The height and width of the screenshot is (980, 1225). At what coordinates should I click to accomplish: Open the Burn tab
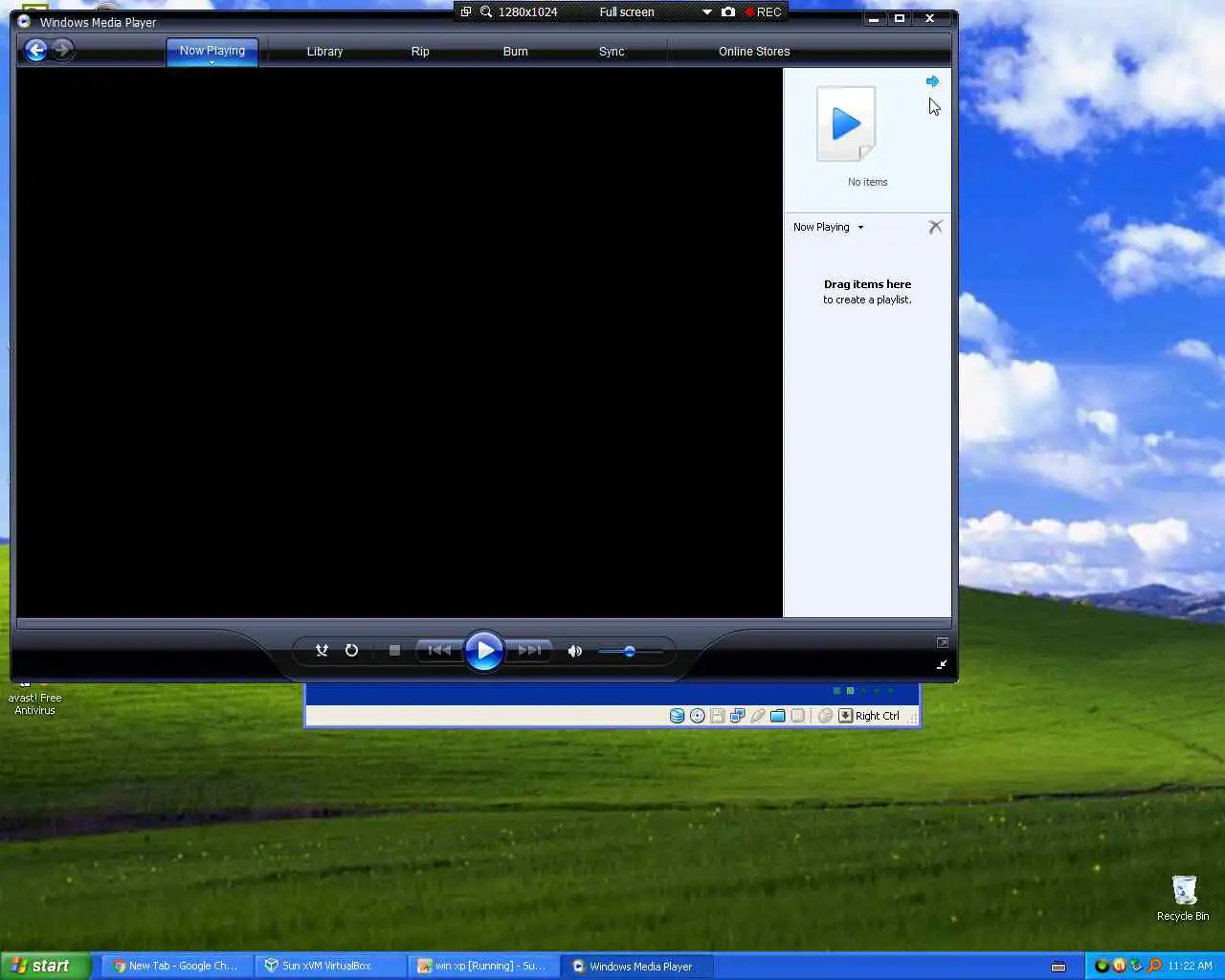coord(516,52)
